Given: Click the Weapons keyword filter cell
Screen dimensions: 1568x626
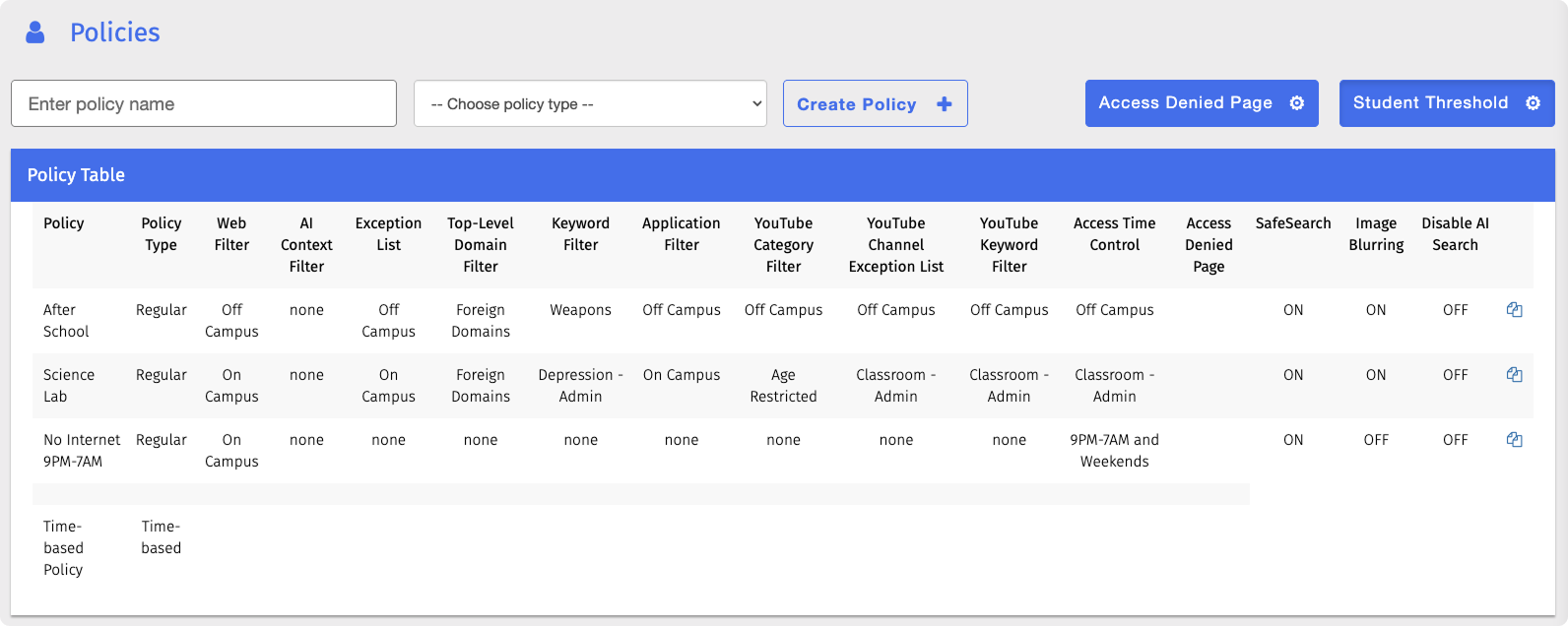Looking at the screenshot, I should click(x=581, y=310).
